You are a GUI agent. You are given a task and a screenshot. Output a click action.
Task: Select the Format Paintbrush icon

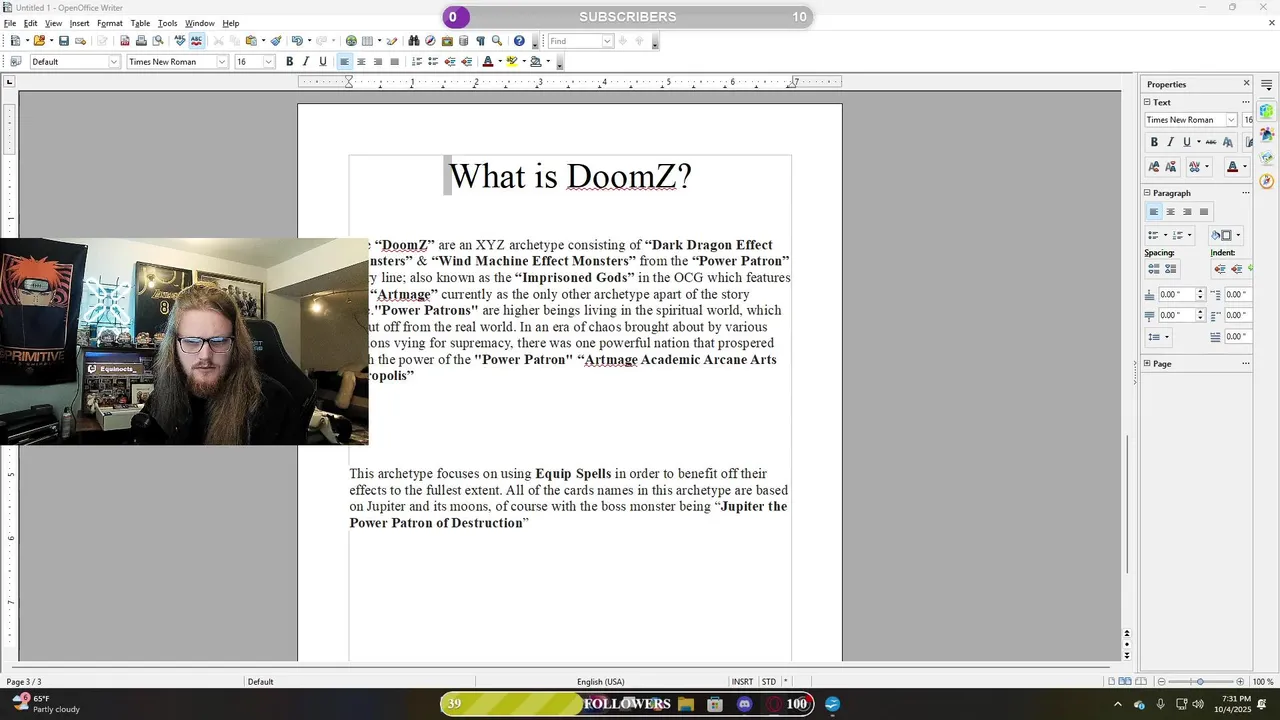pos(276,41)
